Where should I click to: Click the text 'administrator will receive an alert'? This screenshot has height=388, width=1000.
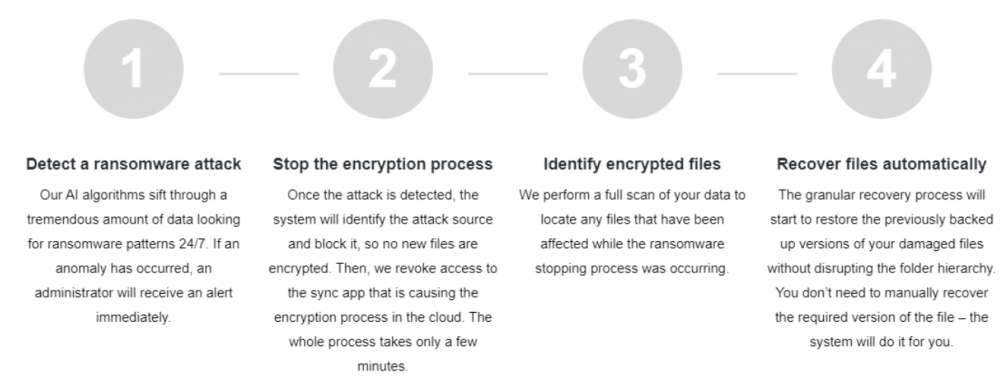[x=133, y=293]
